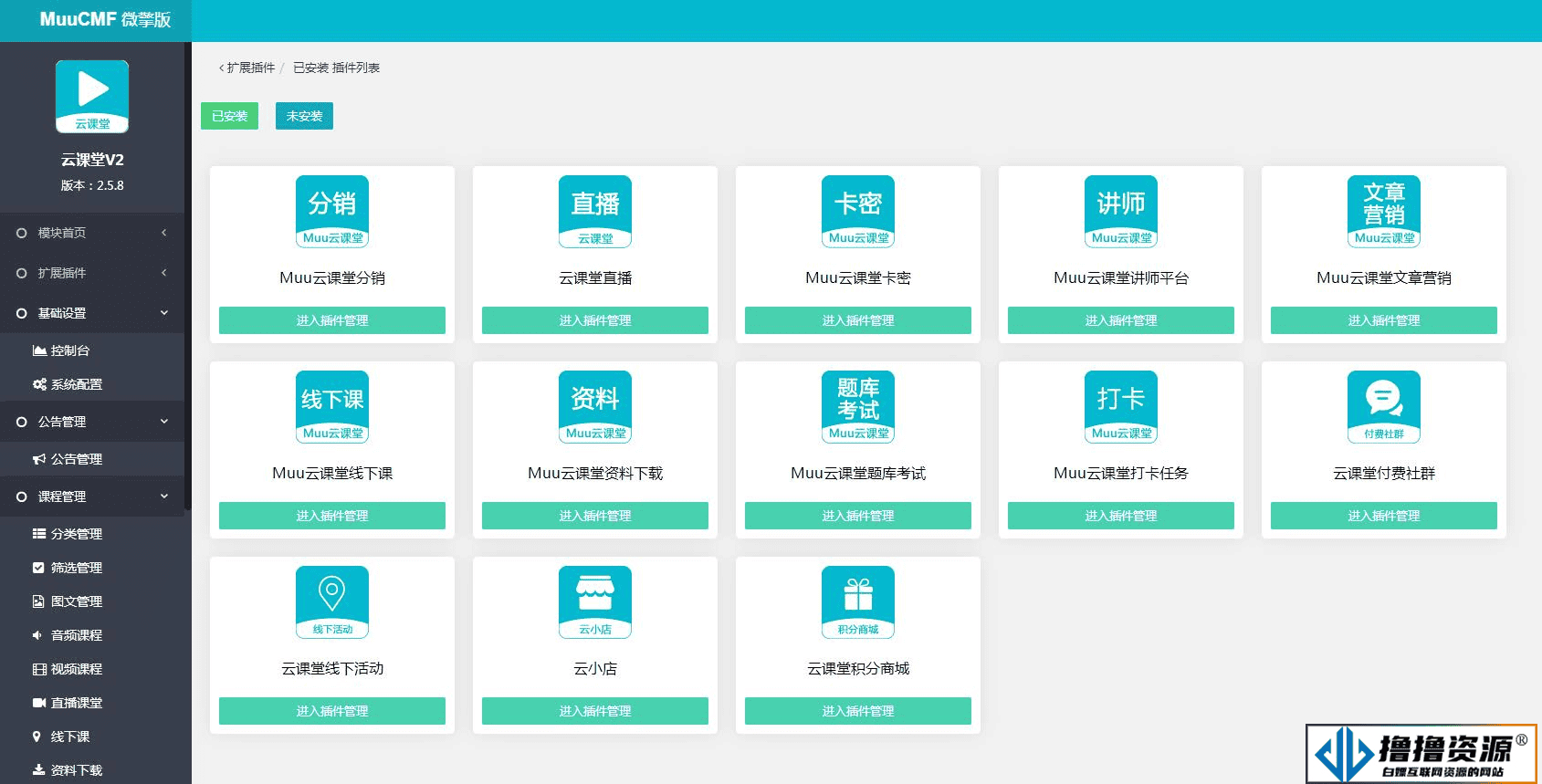Image resolution: width=1542 pixels, height=784 pixels.
Task: Collapse the 公告管理 section chevron
Action: [164, 422]
